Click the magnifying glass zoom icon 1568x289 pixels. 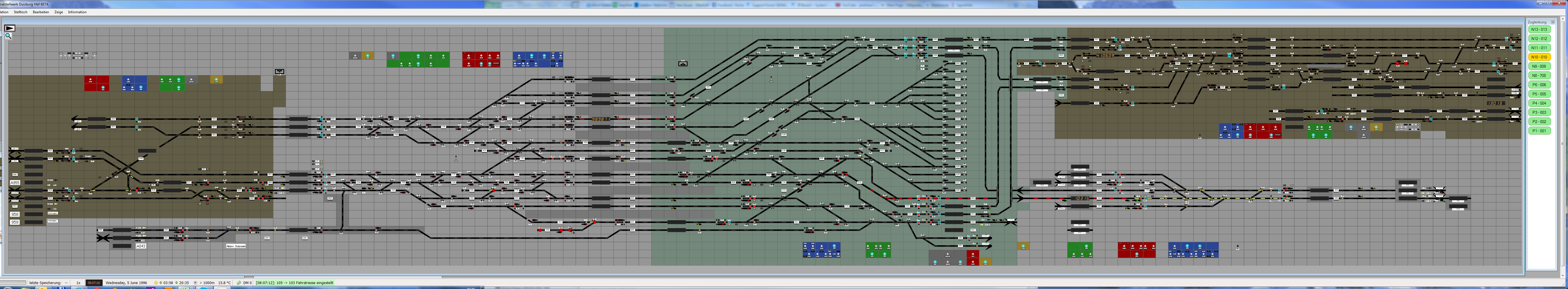(x=9, y=36)
